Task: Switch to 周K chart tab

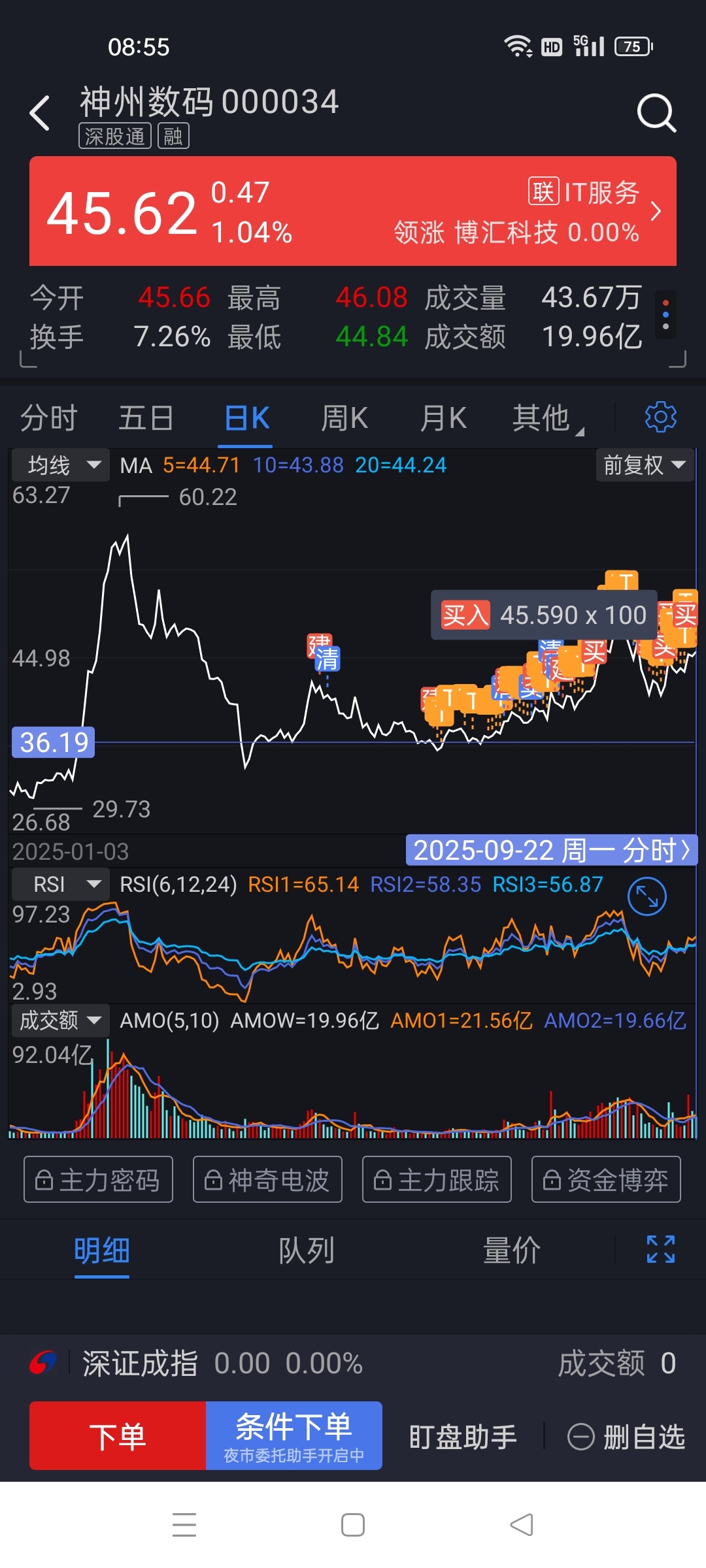Action: tap(345, 417)
